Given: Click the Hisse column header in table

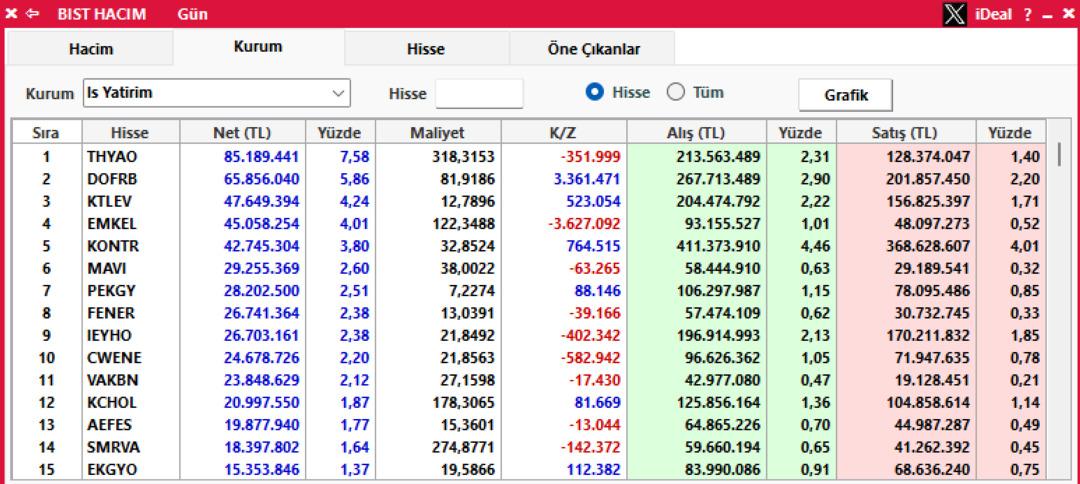Looking at the screenshot, I should [x=129, y=132].
